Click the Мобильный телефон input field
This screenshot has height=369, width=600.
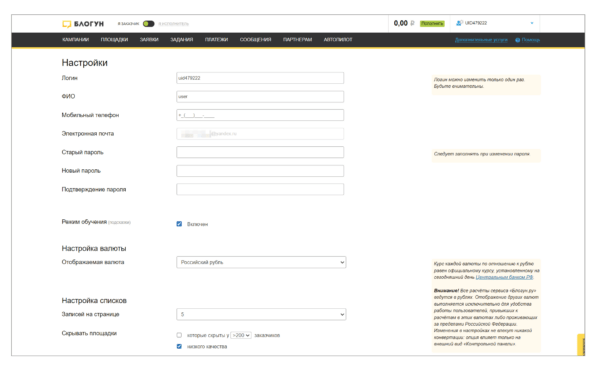[260, 115]
